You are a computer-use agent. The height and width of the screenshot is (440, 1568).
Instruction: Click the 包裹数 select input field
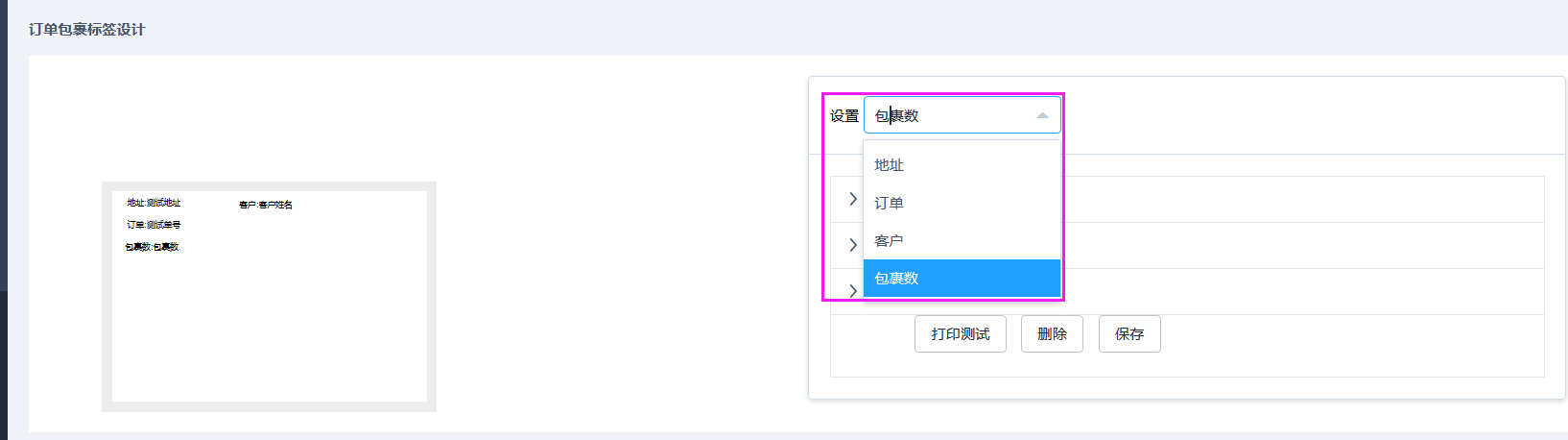962,115
